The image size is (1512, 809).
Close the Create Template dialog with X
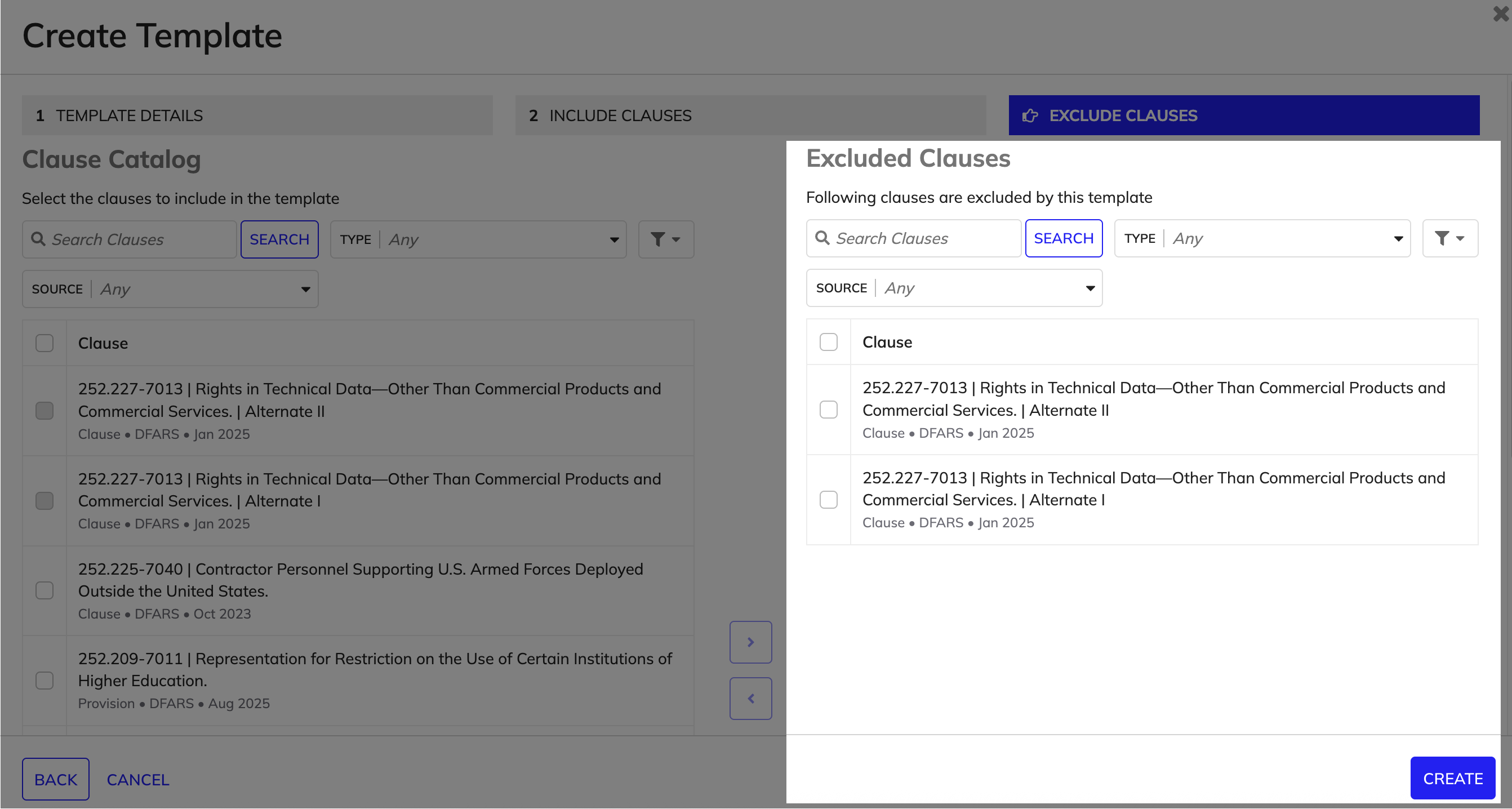click(x=1500, y=13)
